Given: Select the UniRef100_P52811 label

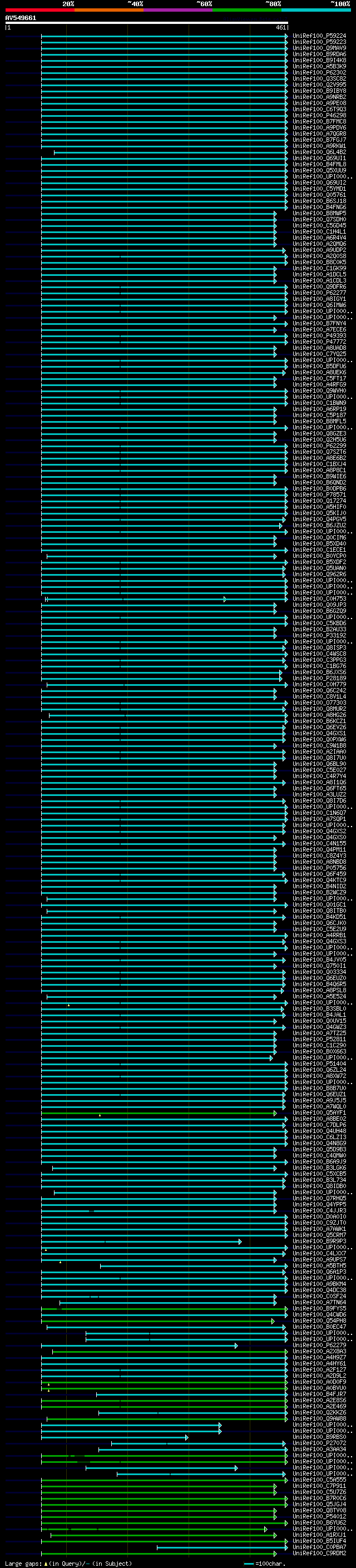Looking at the screenshot, I should pyautogui.click(x=319, y=1040).
